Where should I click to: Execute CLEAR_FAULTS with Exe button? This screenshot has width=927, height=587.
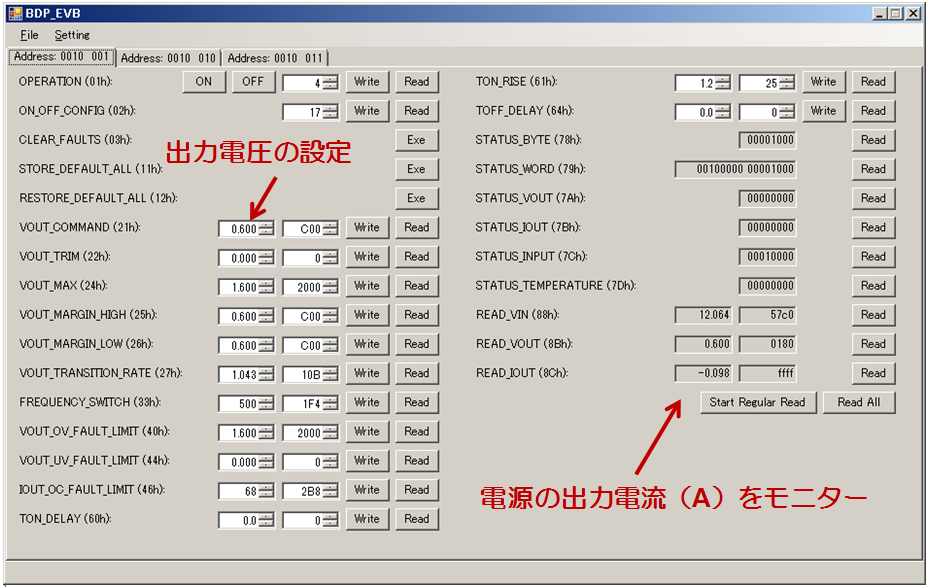[x=417, y=140]
